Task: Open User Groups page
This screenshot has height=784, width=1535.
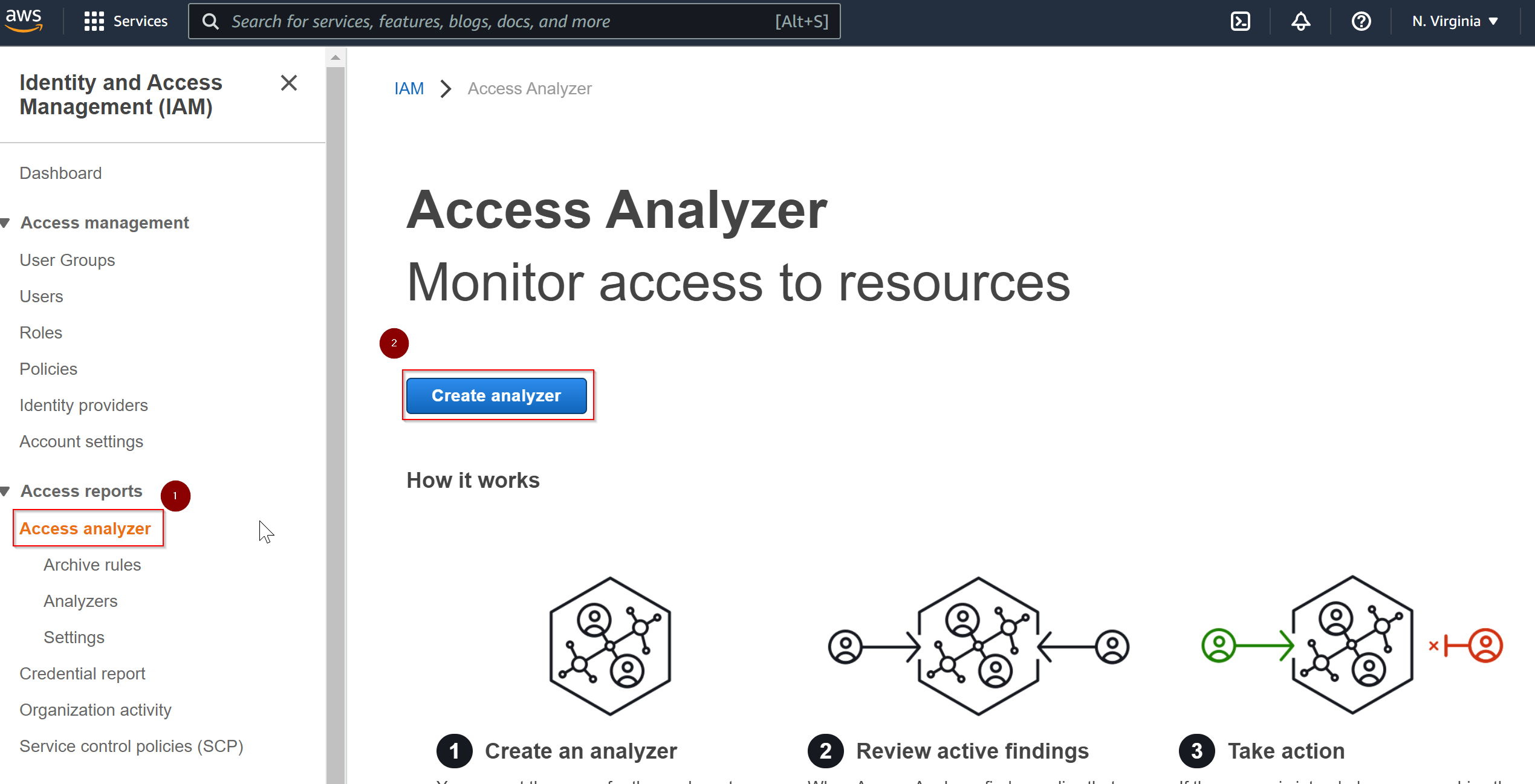Action: 67,261
